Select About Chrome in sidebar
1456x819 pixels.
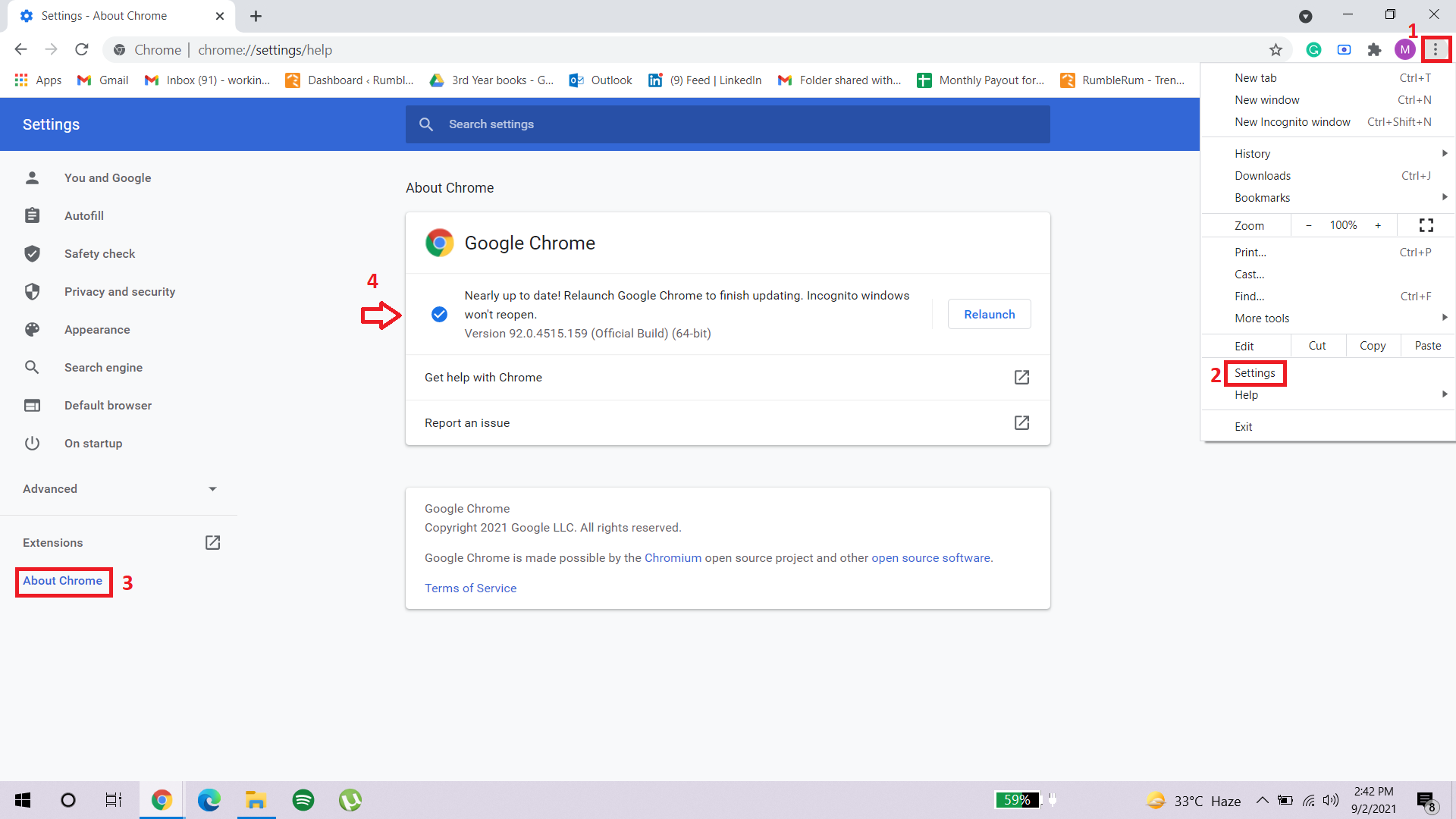coord(63,581)
